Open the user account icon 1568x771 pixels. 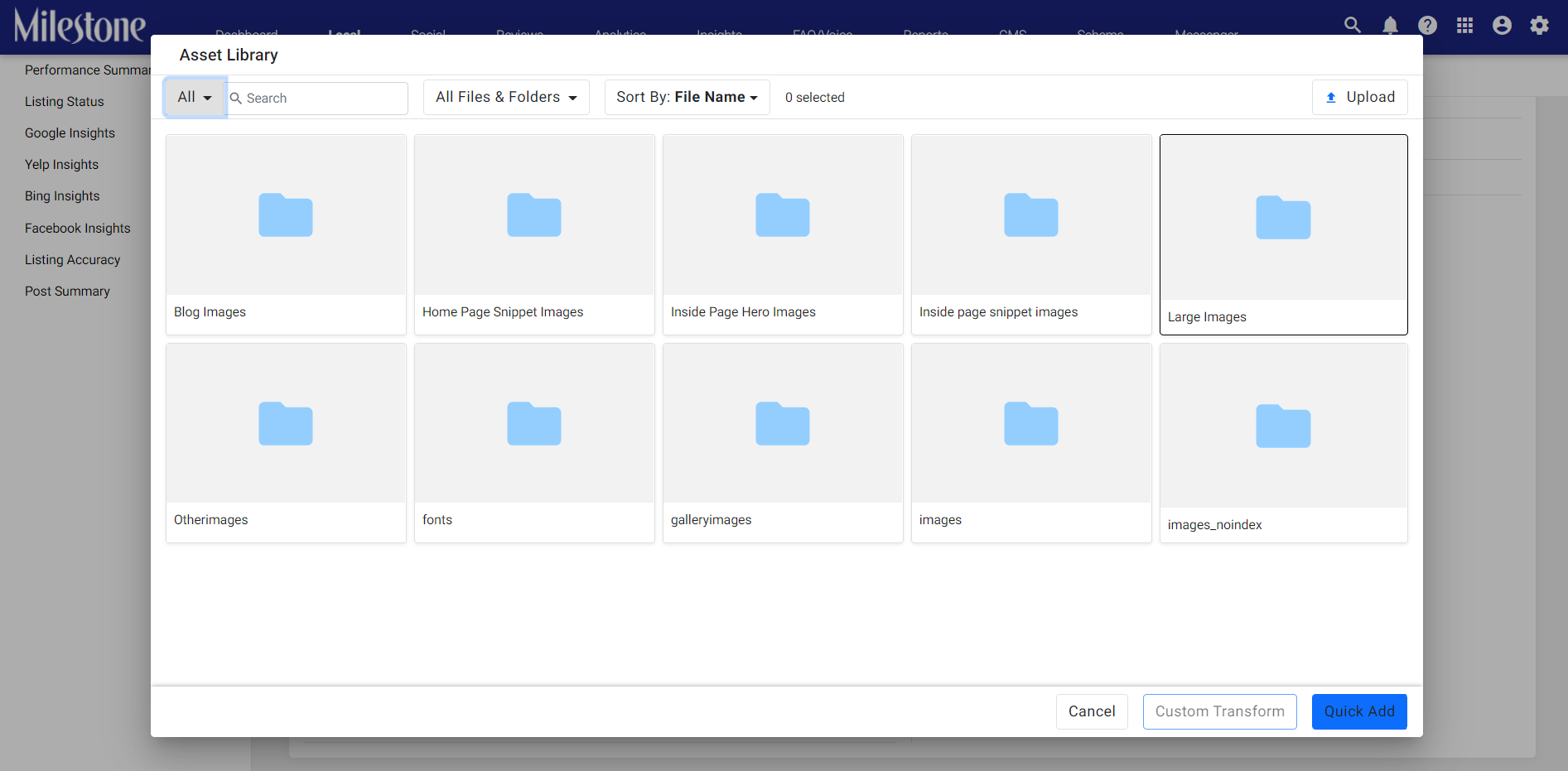coord(1502,25)
